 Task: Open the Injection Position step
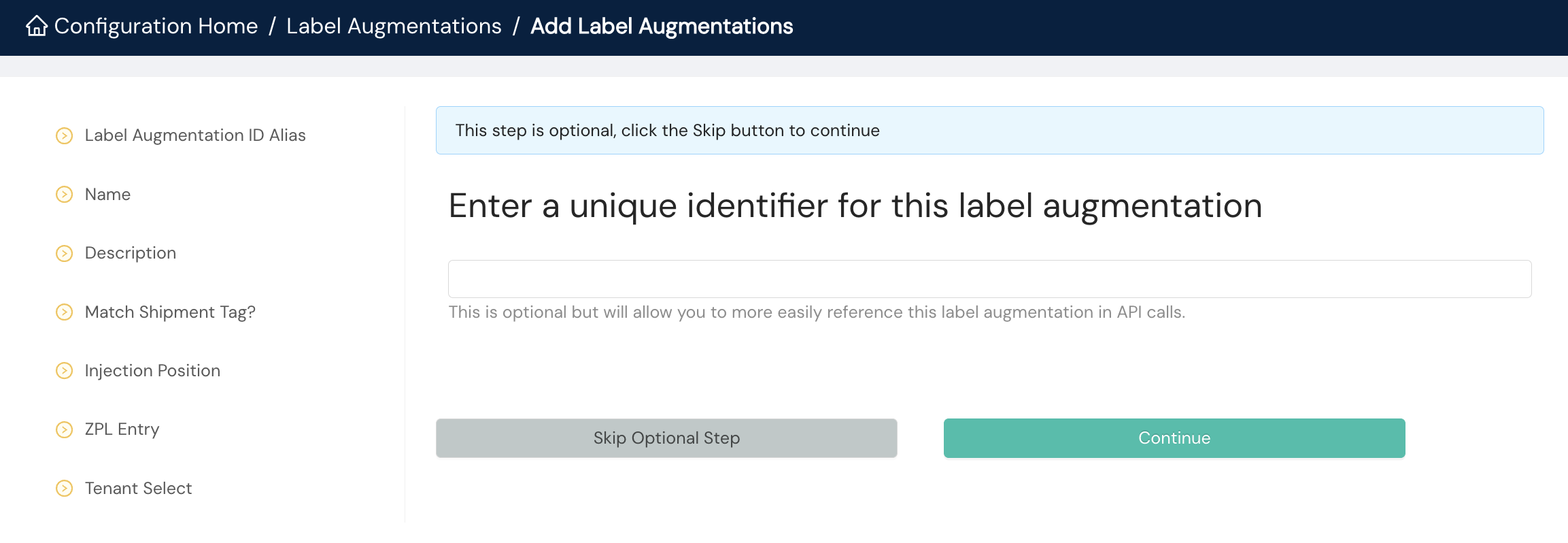152,371
